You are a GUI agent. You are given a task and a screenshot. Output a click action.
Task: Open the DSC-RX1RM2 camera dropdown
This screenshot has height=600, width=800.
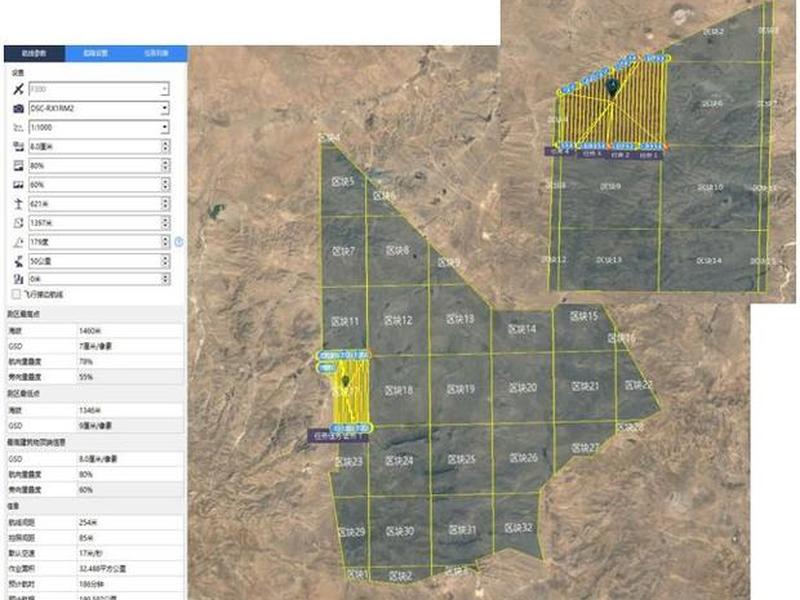tap(164, 108)
